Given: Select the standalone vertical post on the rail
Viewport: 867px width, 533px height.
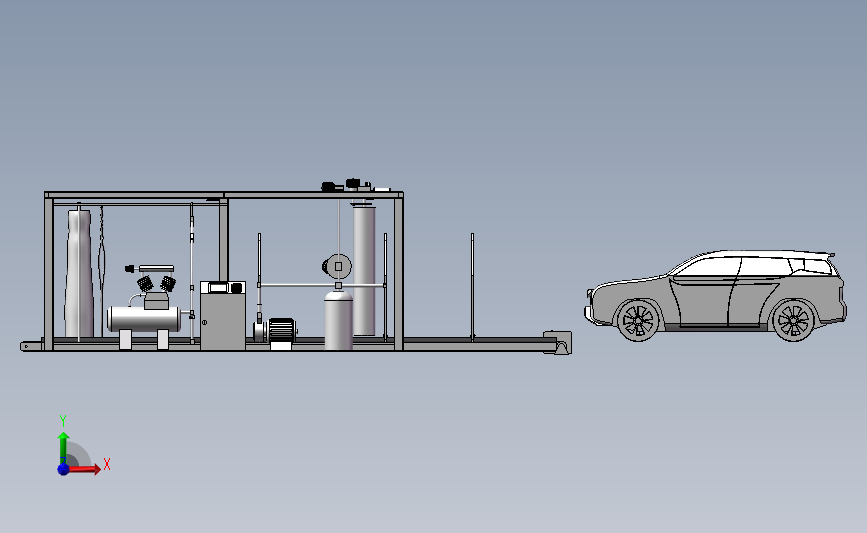Looking at the screenshot, I should tap(472, 286).
